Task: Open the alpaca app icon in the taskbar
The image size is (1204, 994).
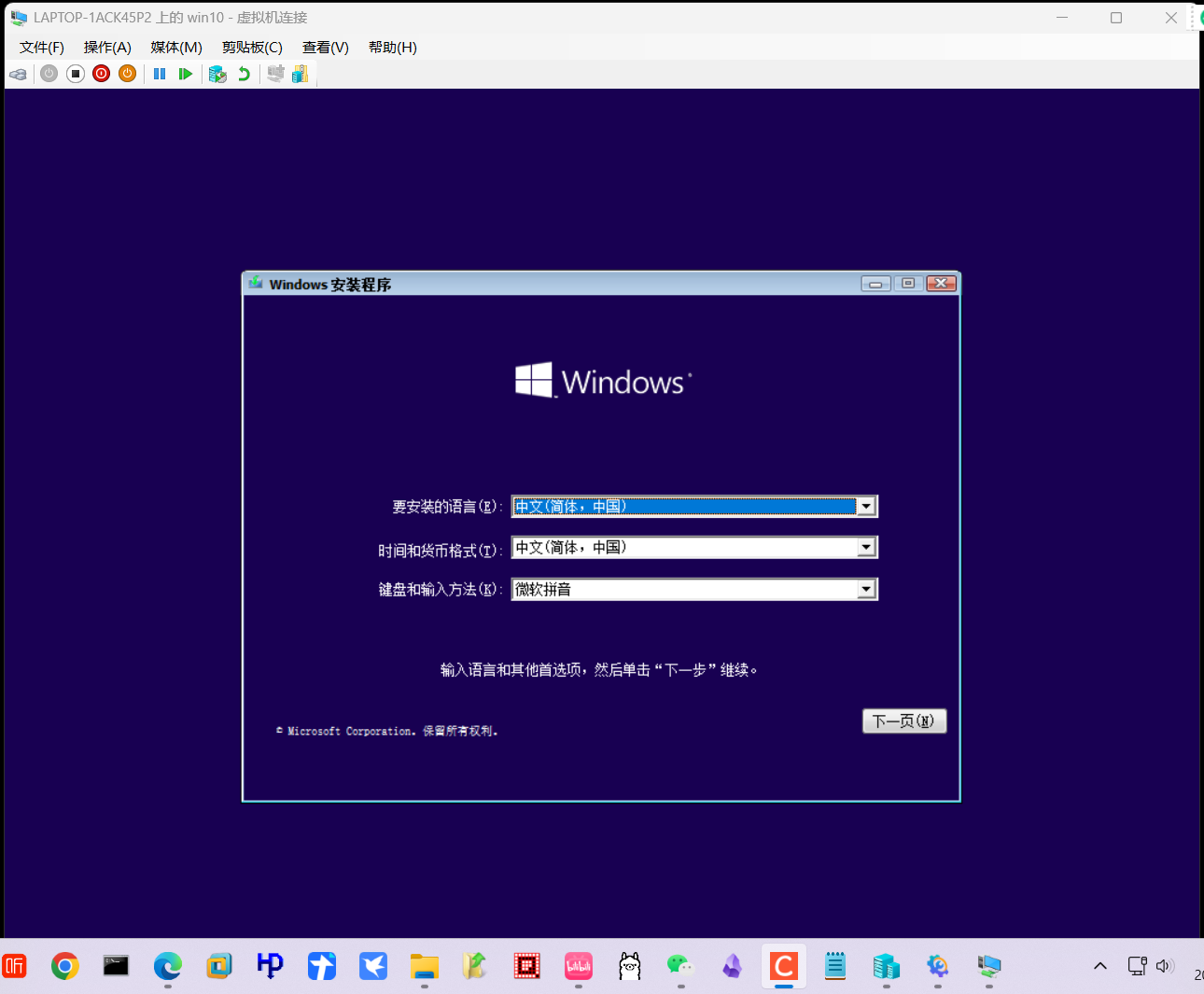Action: click(630, 966)
